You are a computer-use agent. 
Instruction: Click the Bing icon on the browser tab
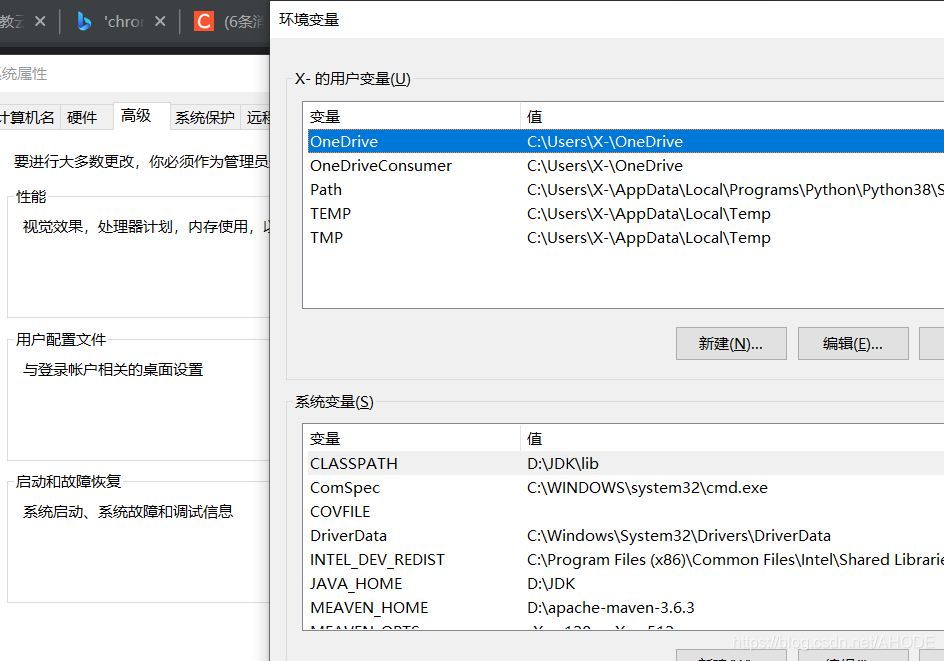pyautogui.click(x=84, y=22)
